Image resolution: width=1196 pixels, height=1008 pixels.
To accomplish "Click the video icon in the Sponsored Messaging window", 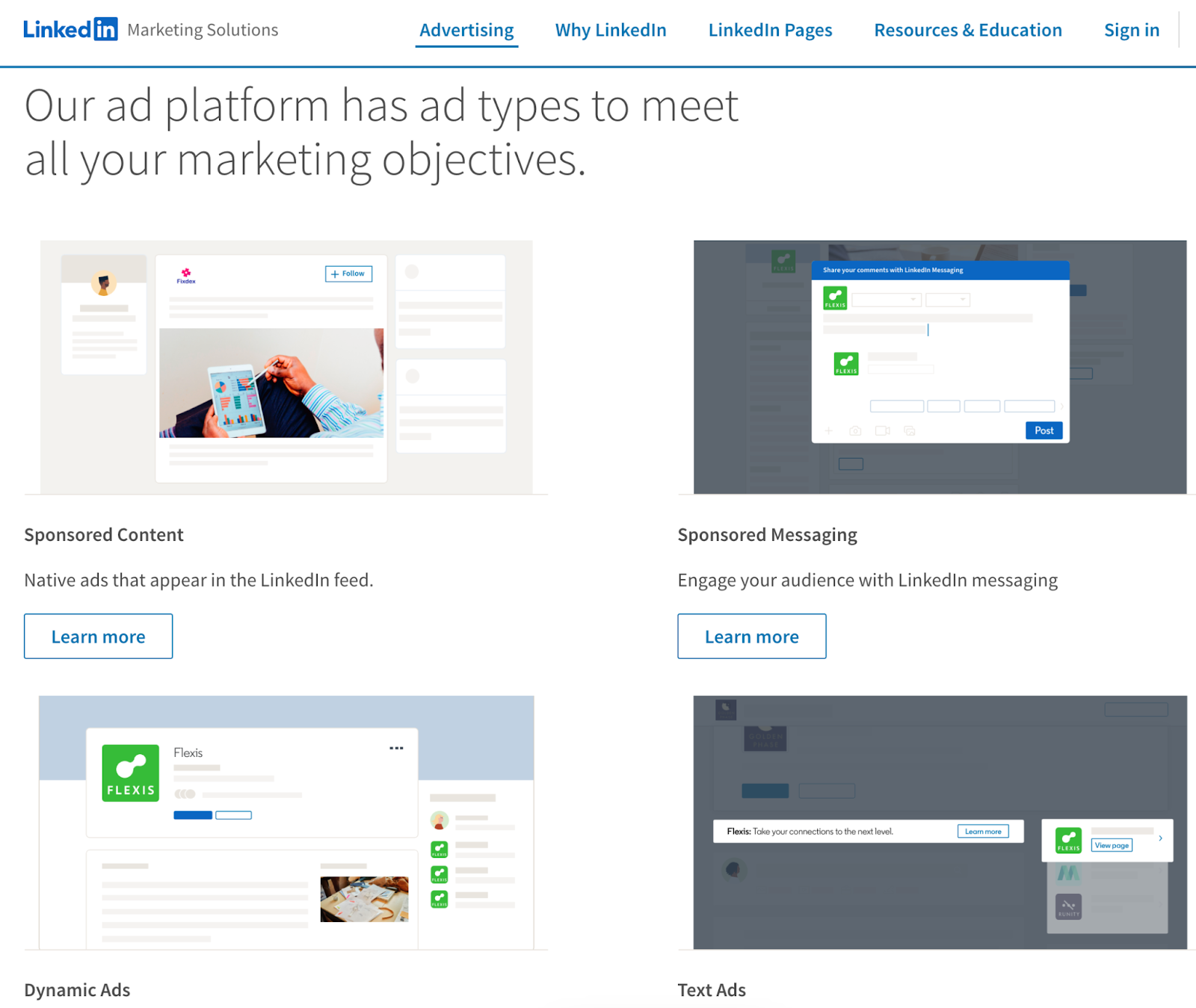I will tap(882, 431).
